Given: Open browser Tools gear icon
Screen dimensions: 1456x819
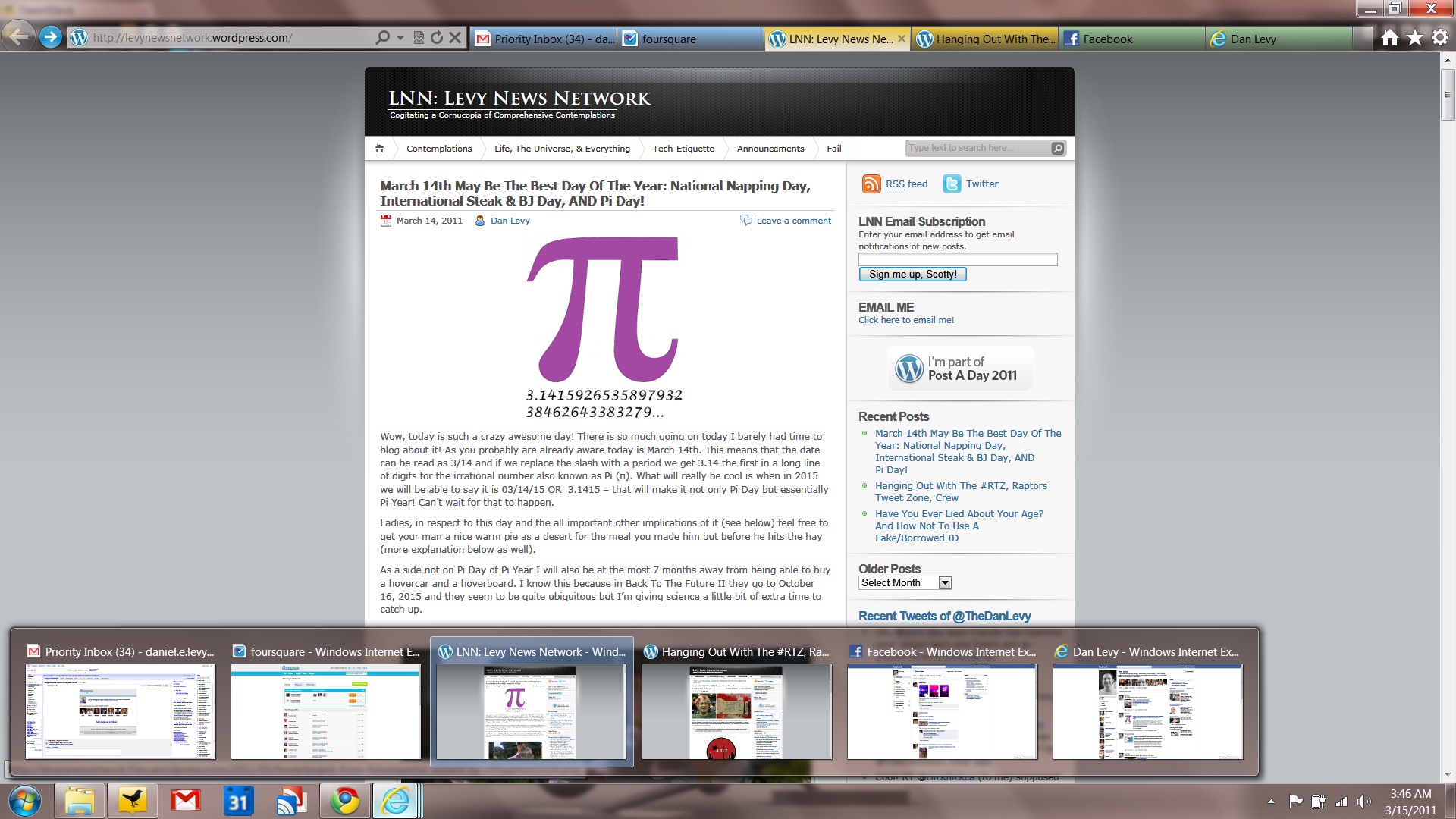Looking at the screenshot, I should tap(1440, 38).
